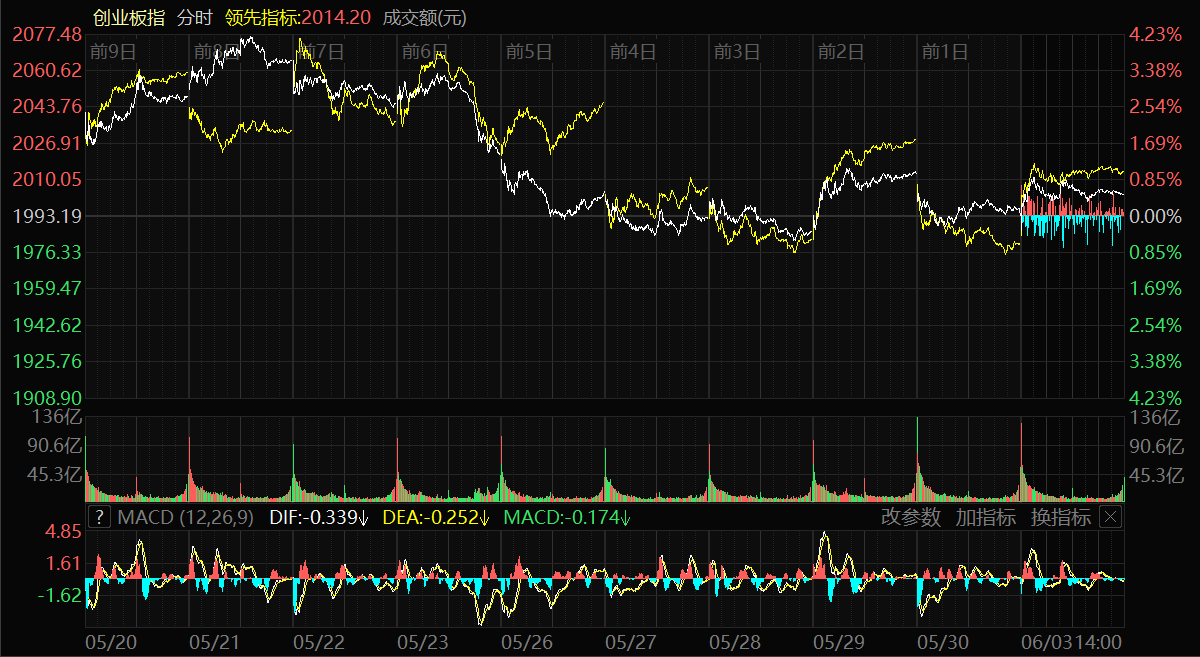
Task: Select the 前4日 day label
Action: [633, 51]
